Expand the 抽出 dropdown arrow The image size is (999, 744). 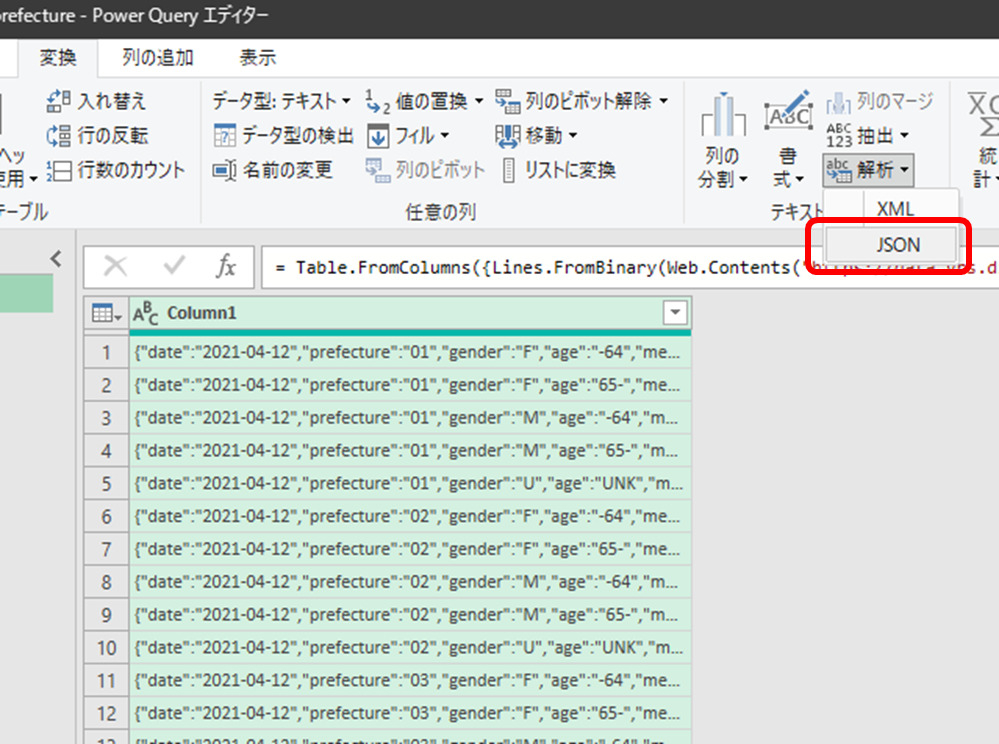[903, 135]
